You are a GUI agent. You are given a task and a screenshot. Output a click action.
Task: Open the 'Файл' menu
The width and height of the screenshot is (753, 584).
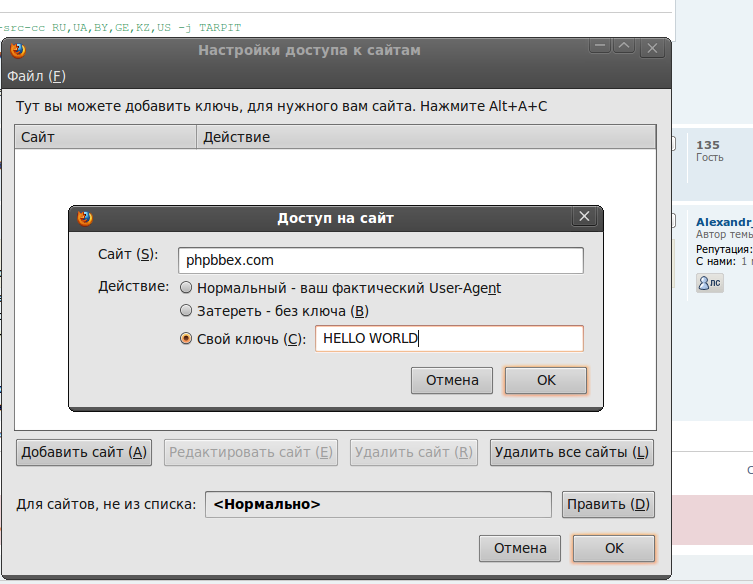point(36,76)
